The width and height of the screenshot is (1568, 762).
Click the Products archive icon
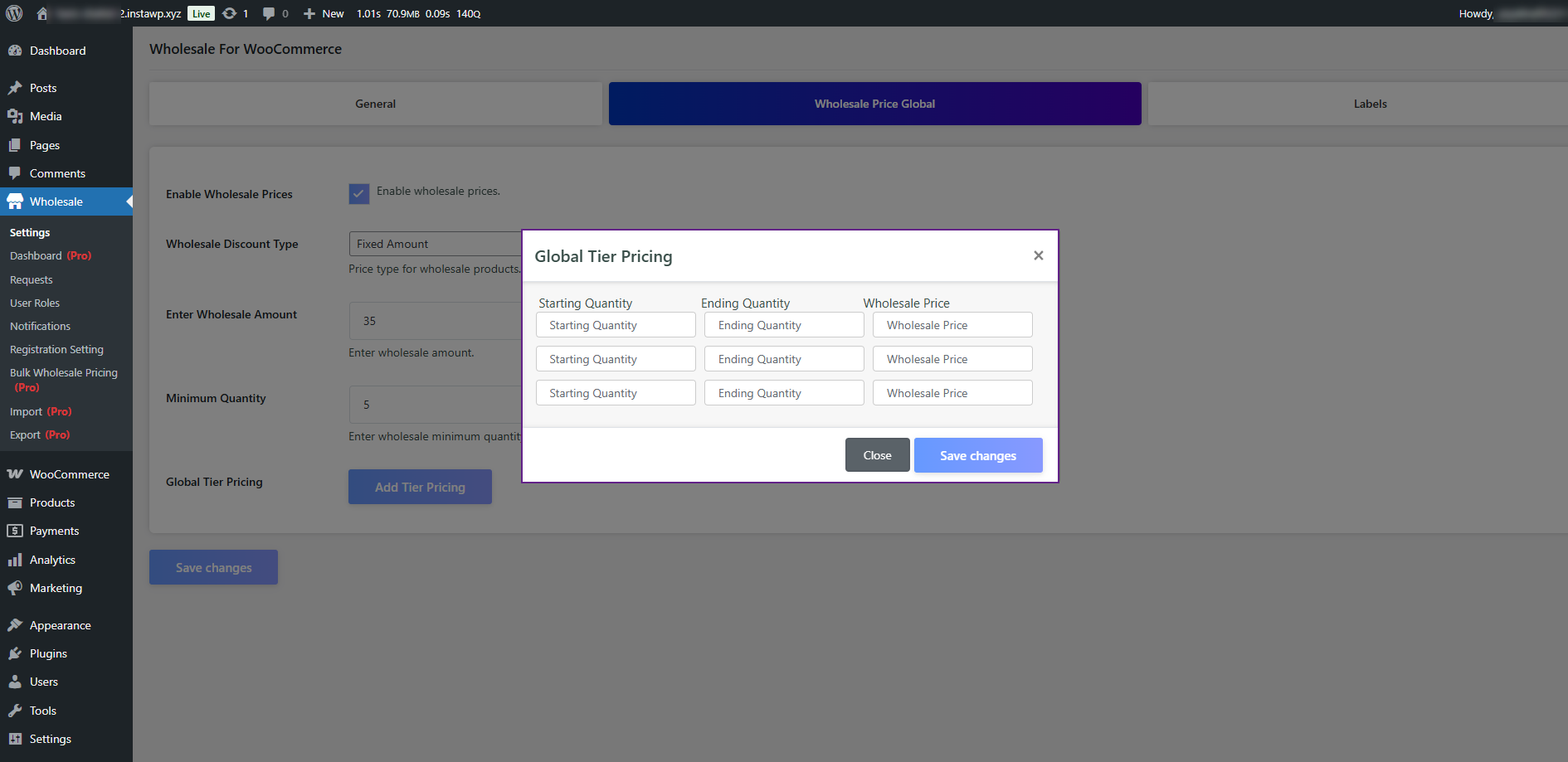(x=15, y=502)
